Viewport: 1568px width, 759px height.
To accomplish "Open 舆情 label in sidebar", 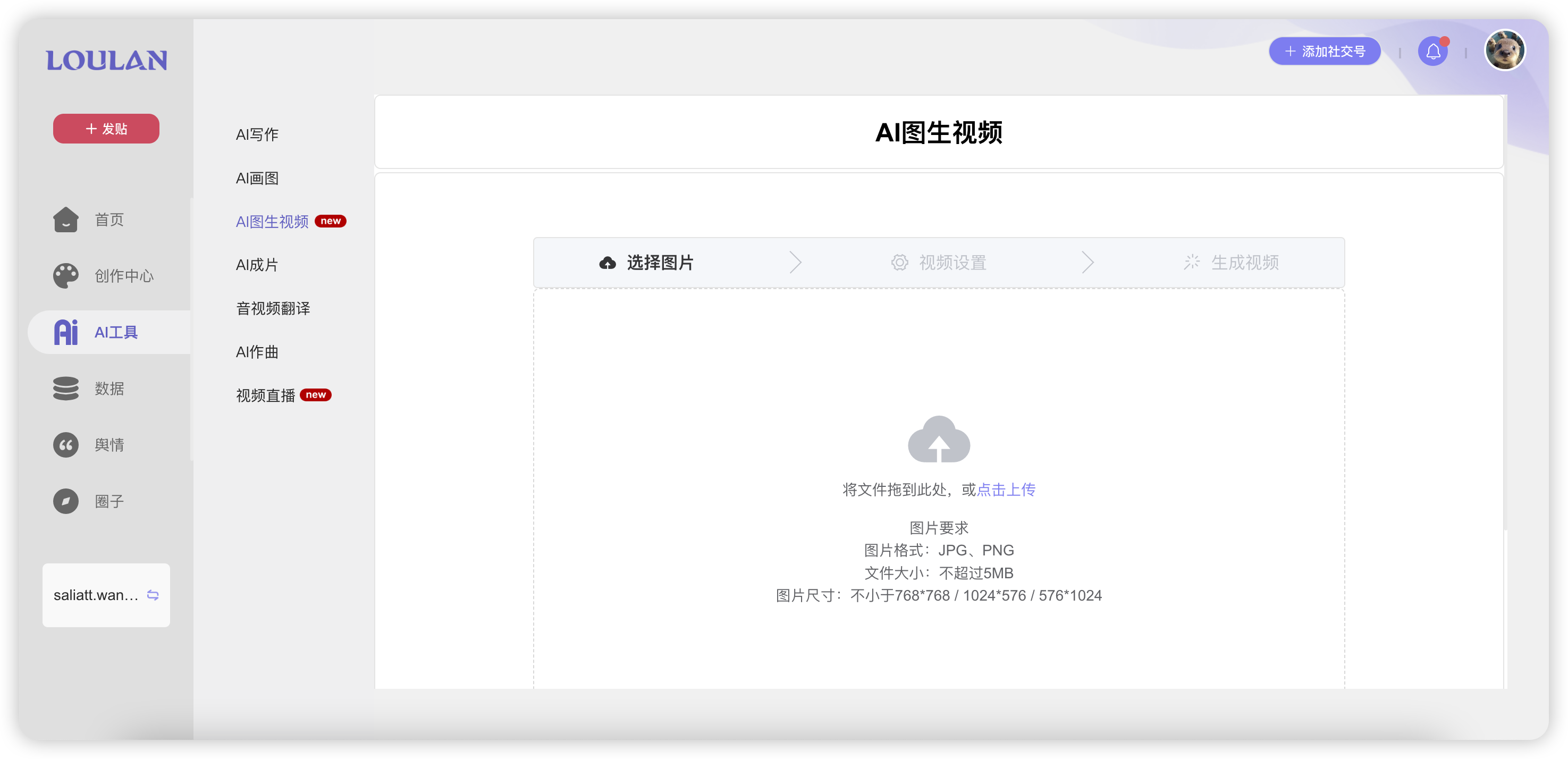I will (109, 445).
